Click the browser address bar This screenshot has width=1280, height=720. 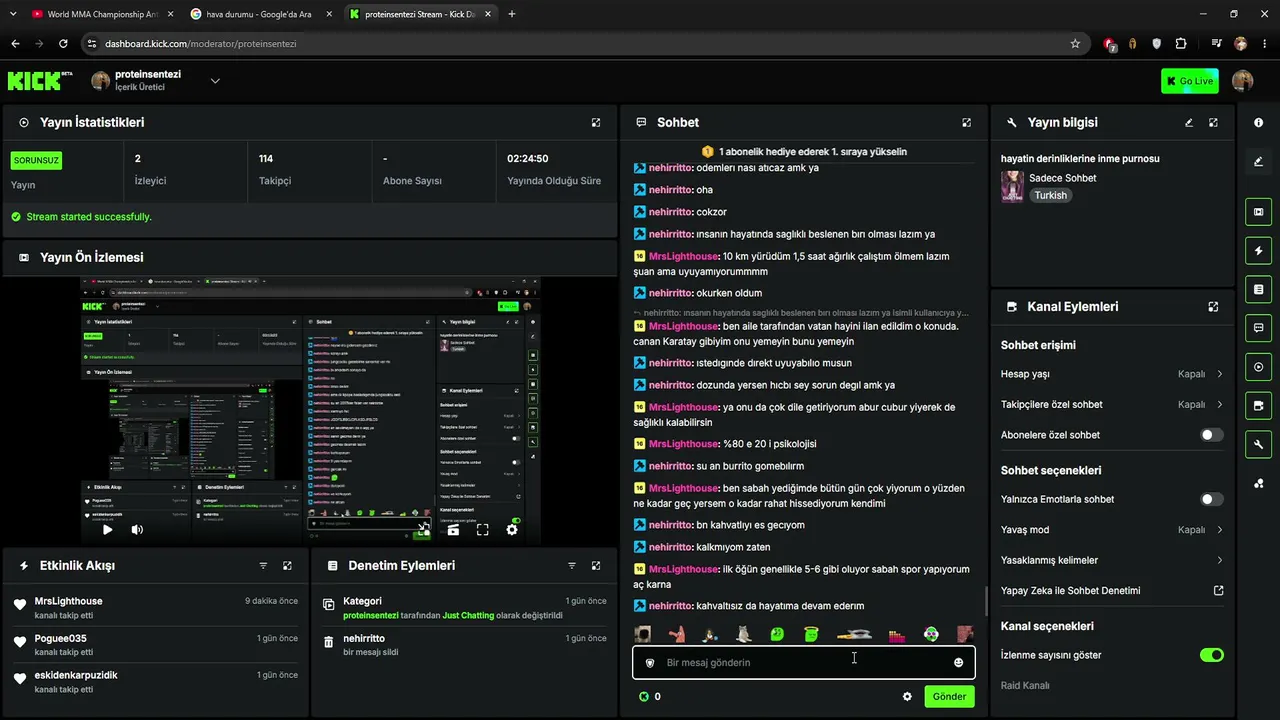[580, 44]
